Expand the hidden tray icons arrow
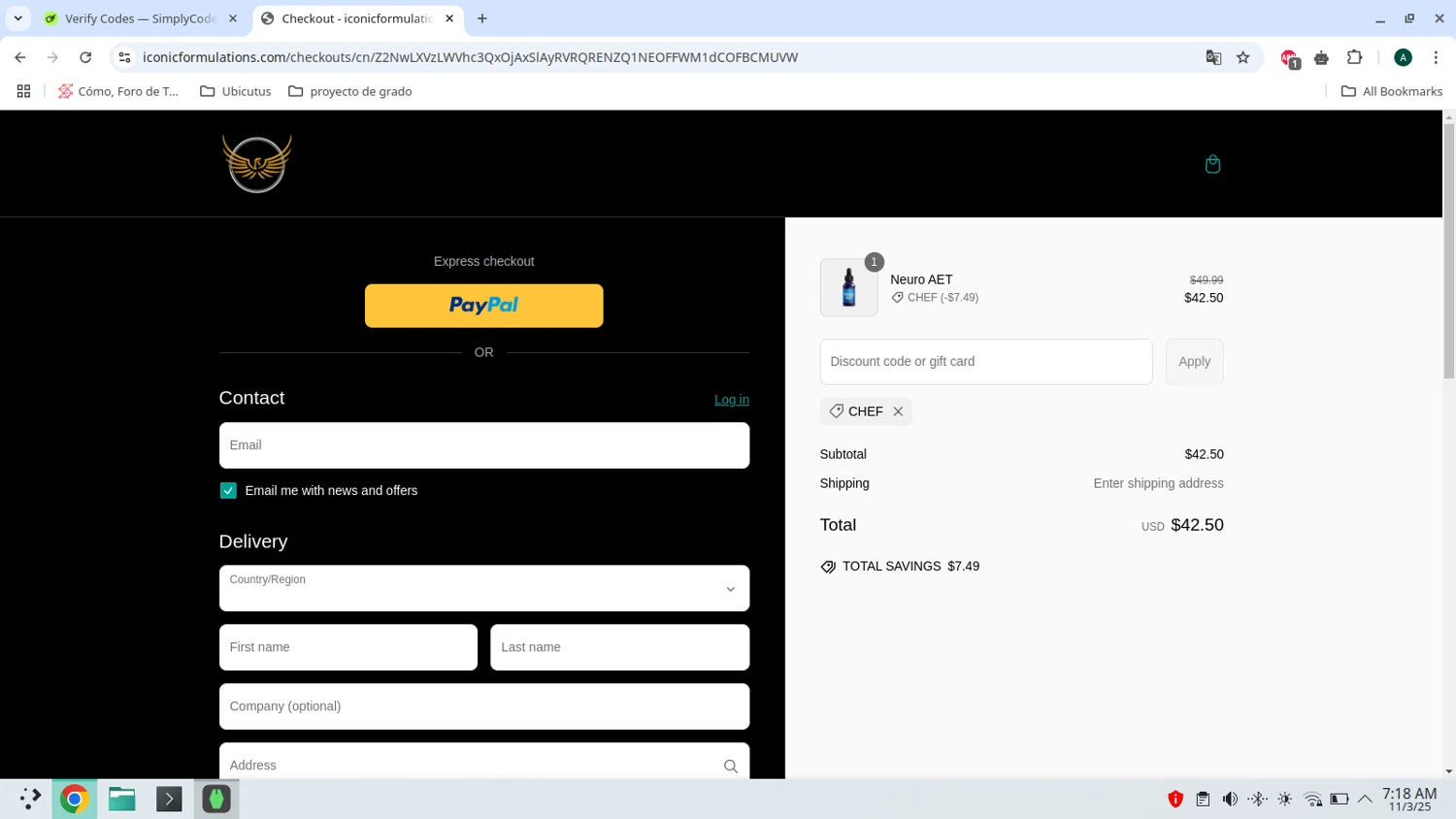 pos(1365,800)
